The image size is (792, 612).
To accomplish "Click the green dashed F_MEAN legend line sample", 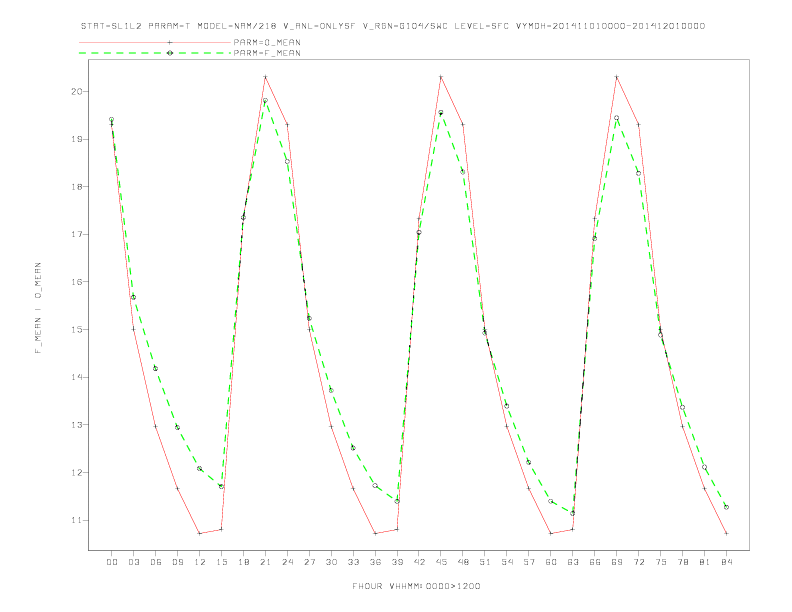I will [155, 53].
